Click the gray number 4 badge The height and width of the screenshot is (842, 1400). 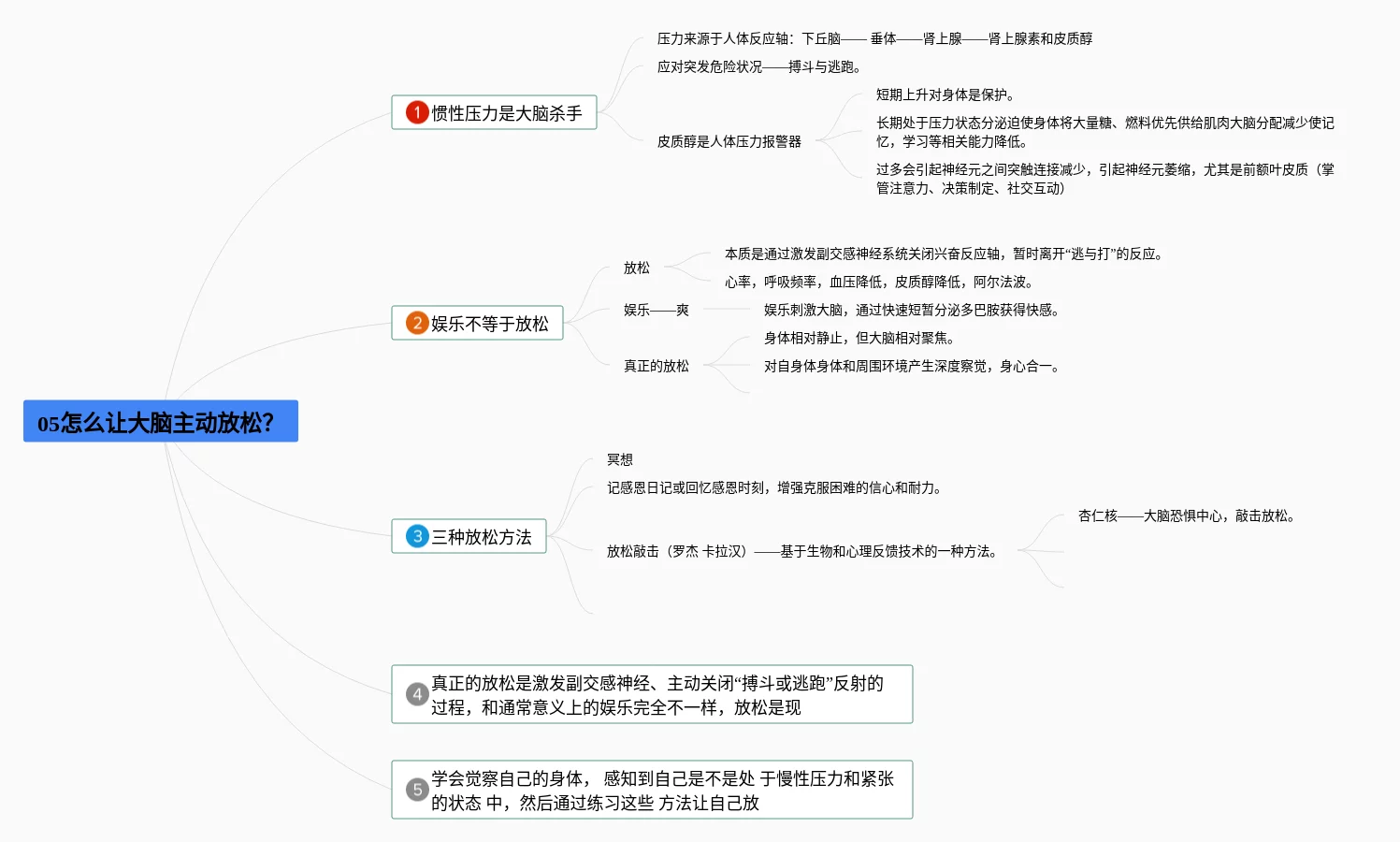417,695
